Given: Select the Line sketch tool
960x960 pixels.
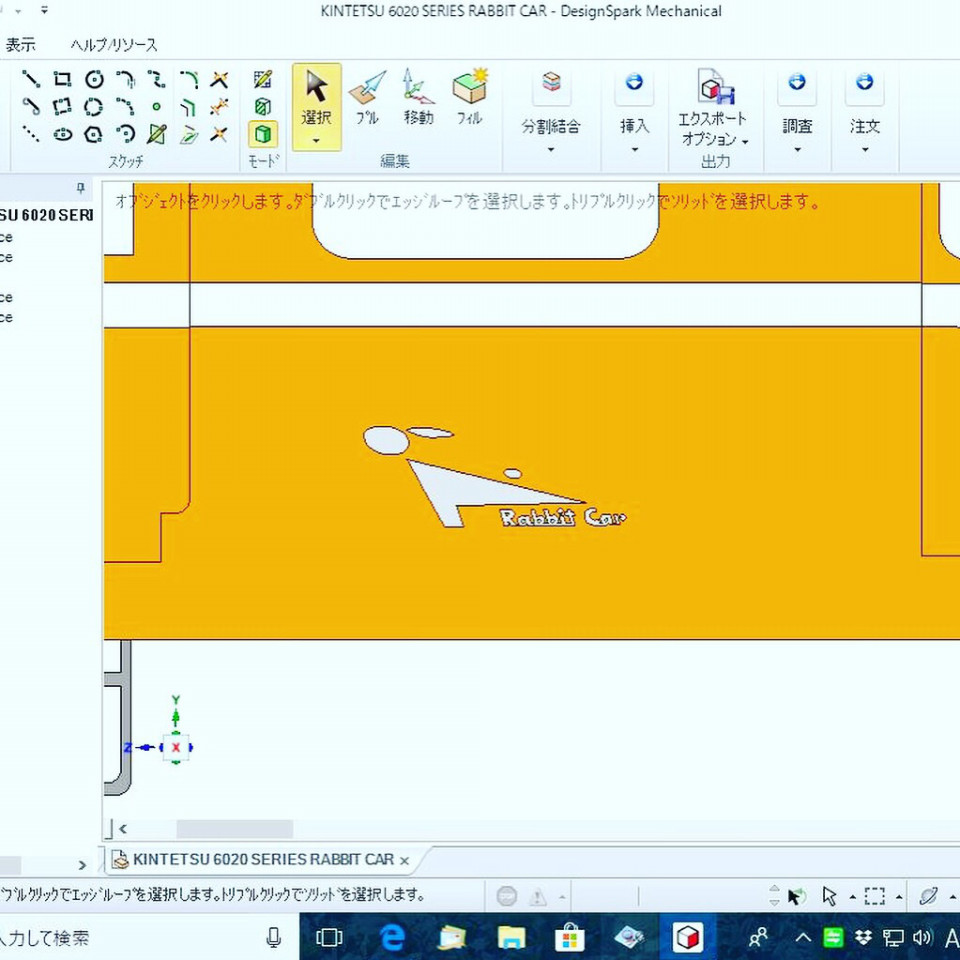Looking at the screenshot, I should (31, 79).
